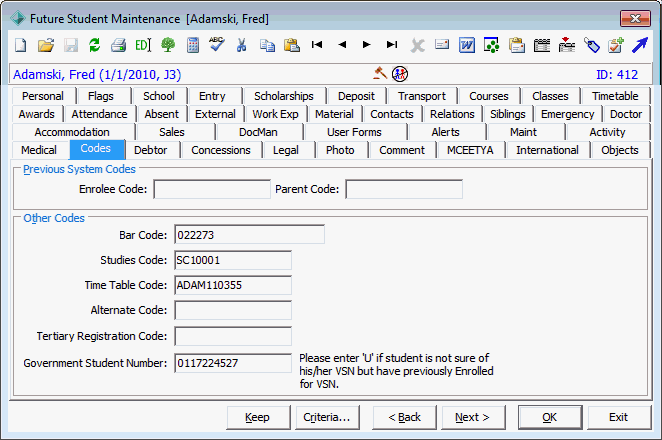The image size is (662, 440).
Task: Click the Printer icon
Action: click(x=119, y=45)
